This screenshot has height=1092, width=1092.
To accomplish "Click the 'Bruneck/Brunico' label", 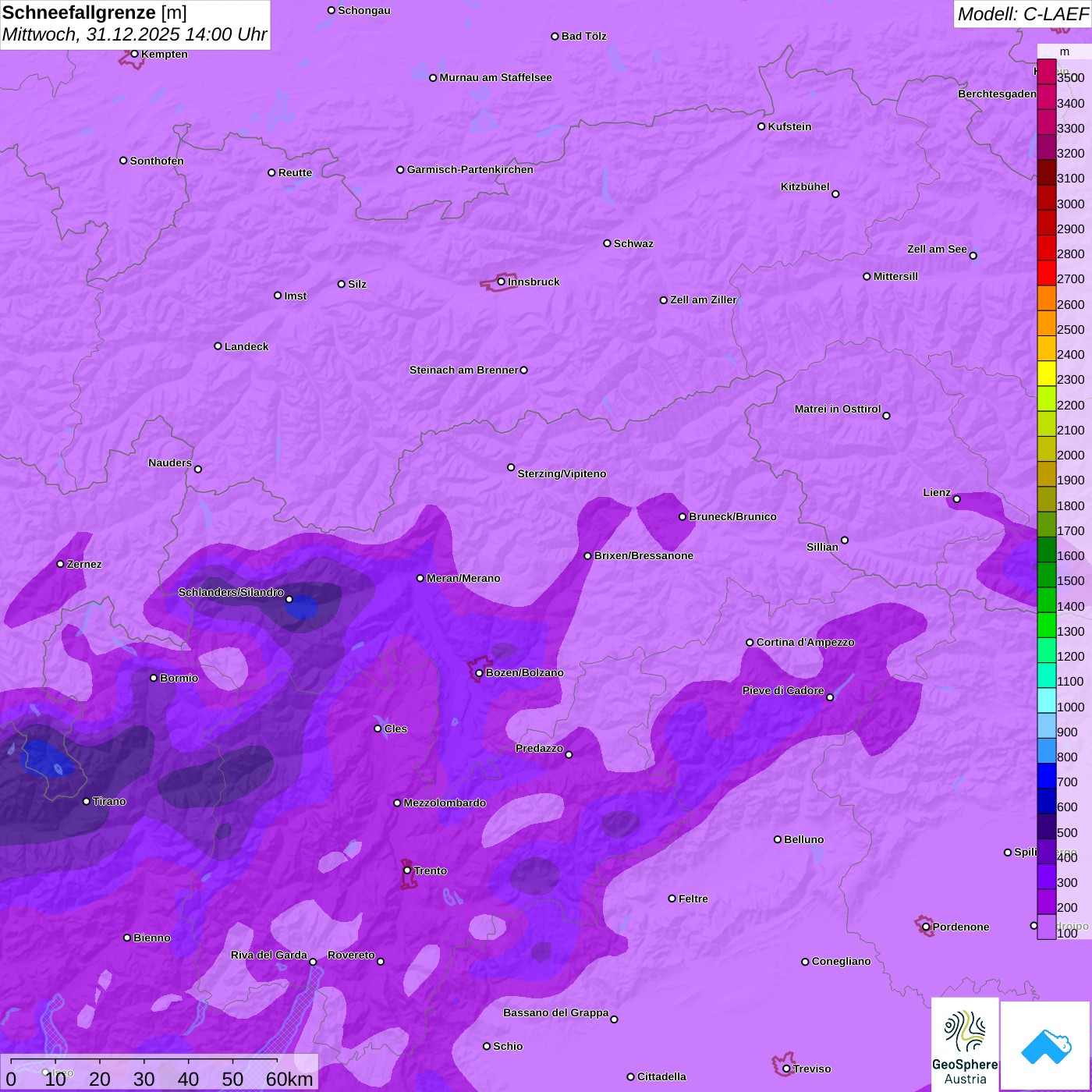I will (733, 516).
